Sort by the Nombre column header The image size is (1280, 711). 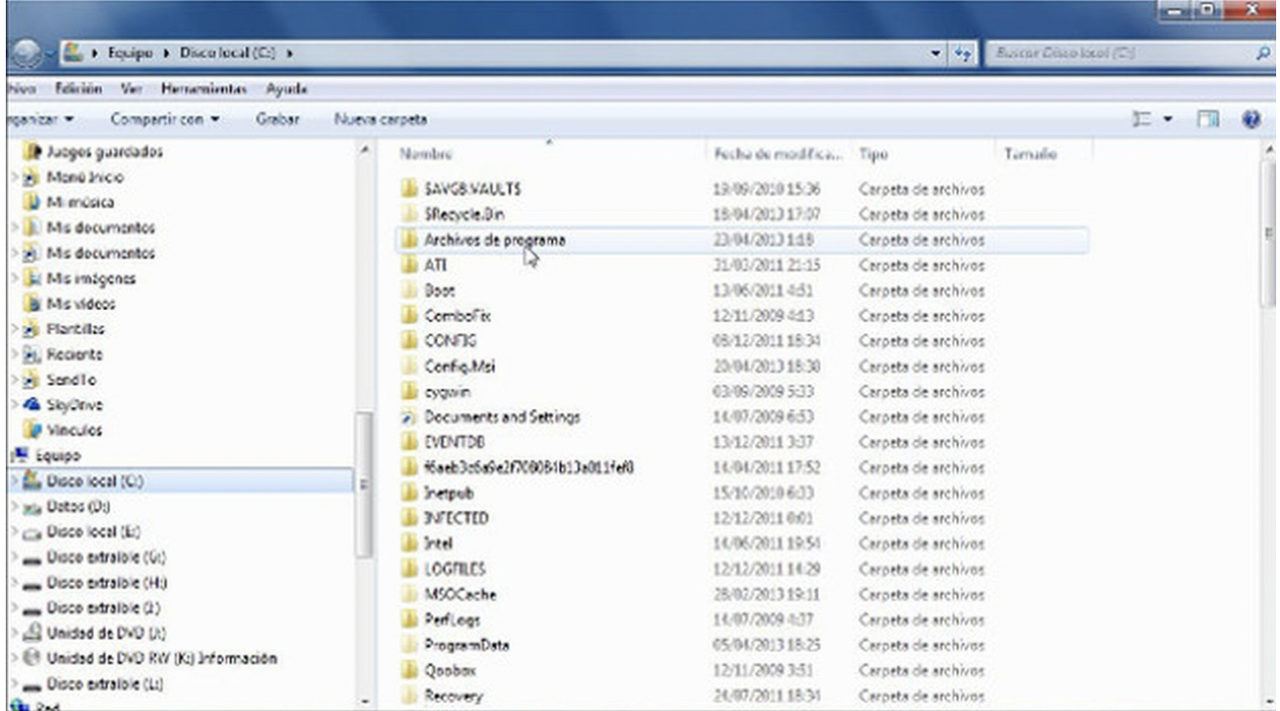[x=426, y=154]
